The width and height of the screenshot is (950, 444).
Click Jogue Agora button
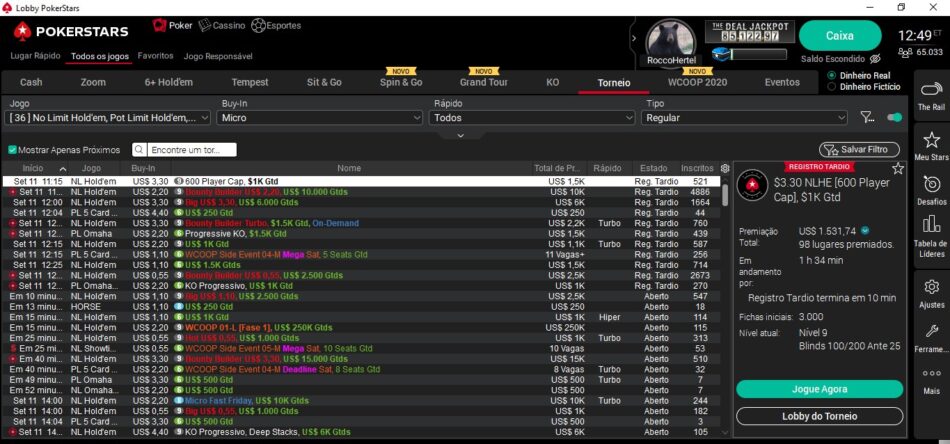point(819,389)
